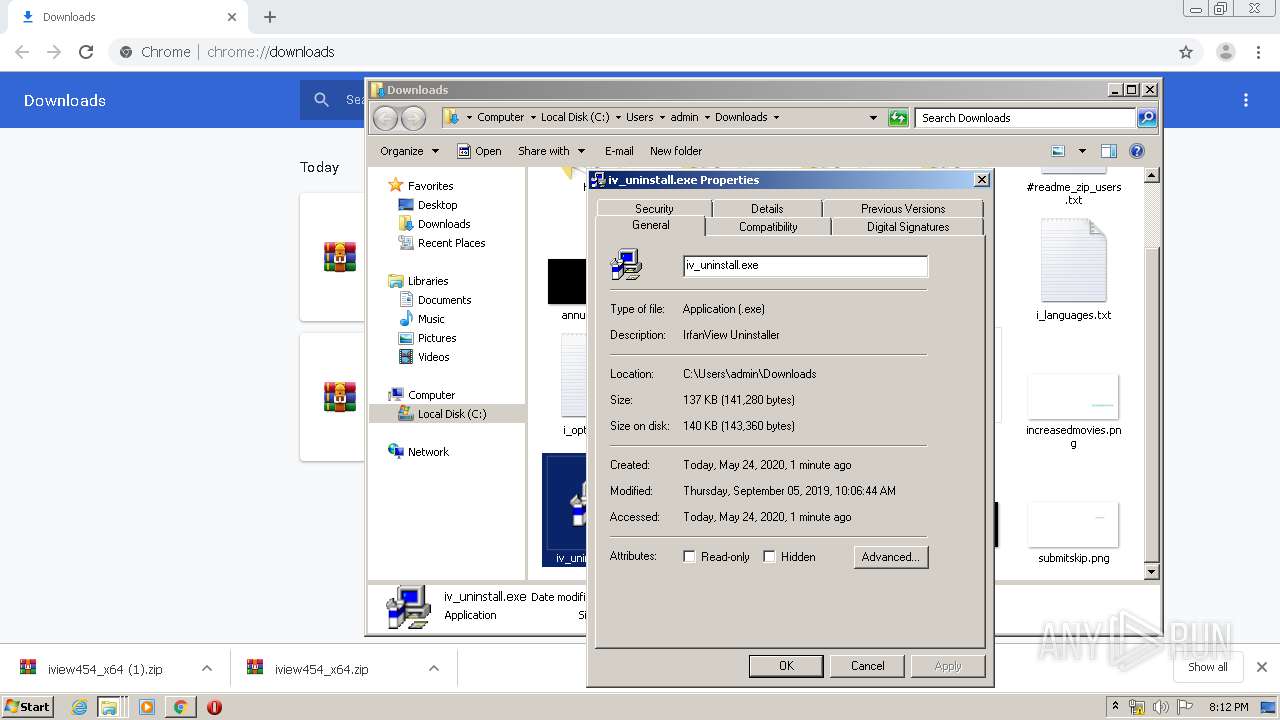Expand the iview454_x64.zip download options

click(434, 668)
